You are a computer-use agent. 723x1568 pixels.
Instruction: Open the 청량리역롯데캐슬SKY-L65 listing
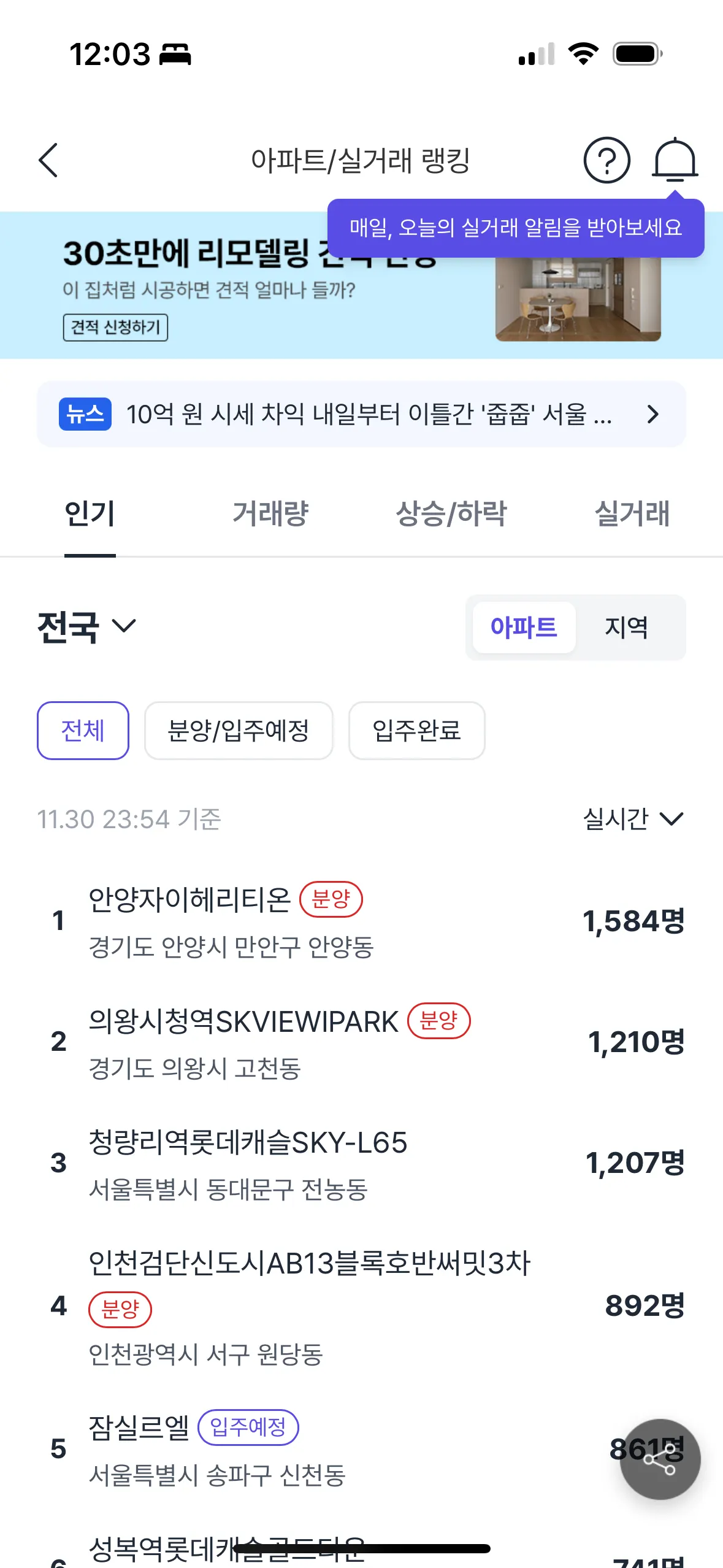coord(248,1163)
